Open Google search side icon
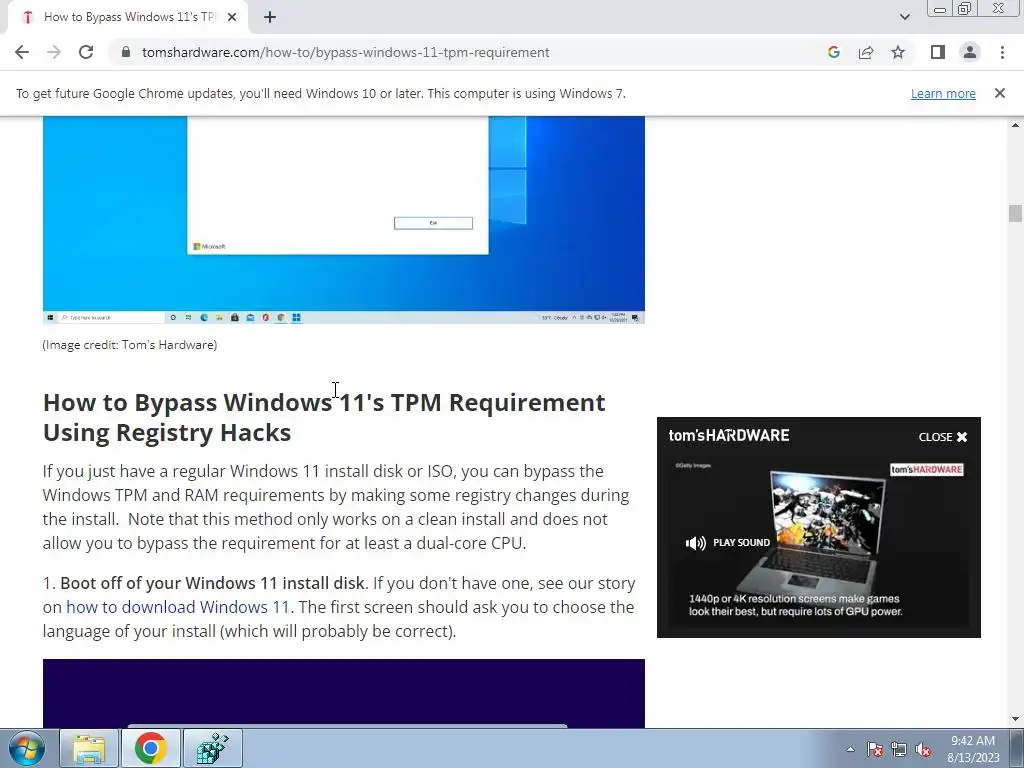Viewport: 1024px width, 768px height. (x=833, y=52)
